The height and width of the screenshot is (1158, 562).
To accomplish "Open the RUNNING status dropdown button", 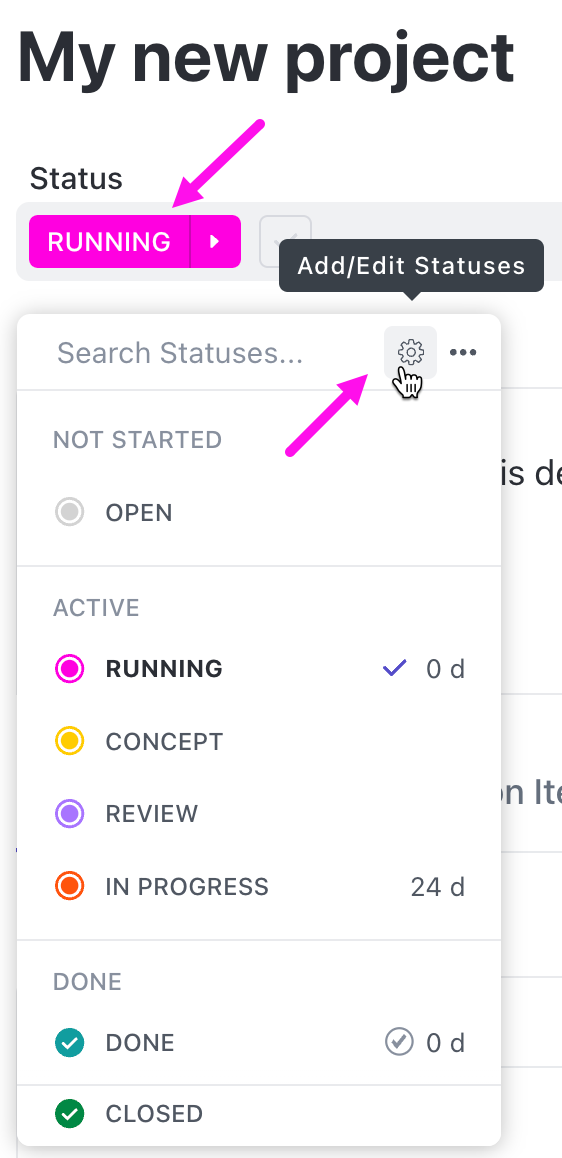I will click(109, 241).
